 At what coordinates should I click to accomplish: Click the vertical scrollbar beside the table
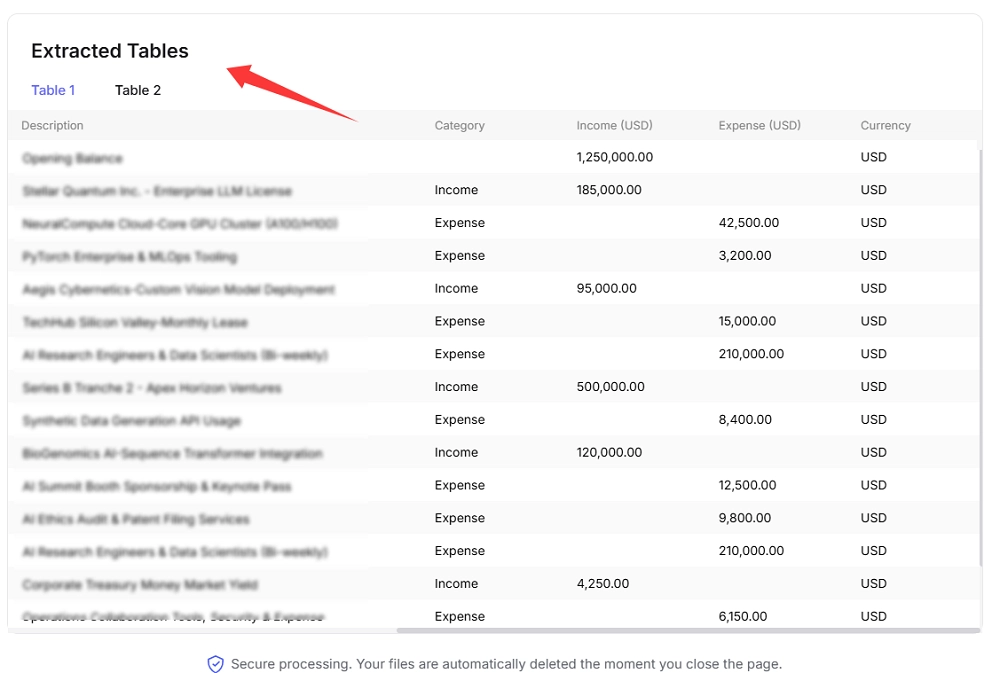pyautogui.click(x=980, y=357)
